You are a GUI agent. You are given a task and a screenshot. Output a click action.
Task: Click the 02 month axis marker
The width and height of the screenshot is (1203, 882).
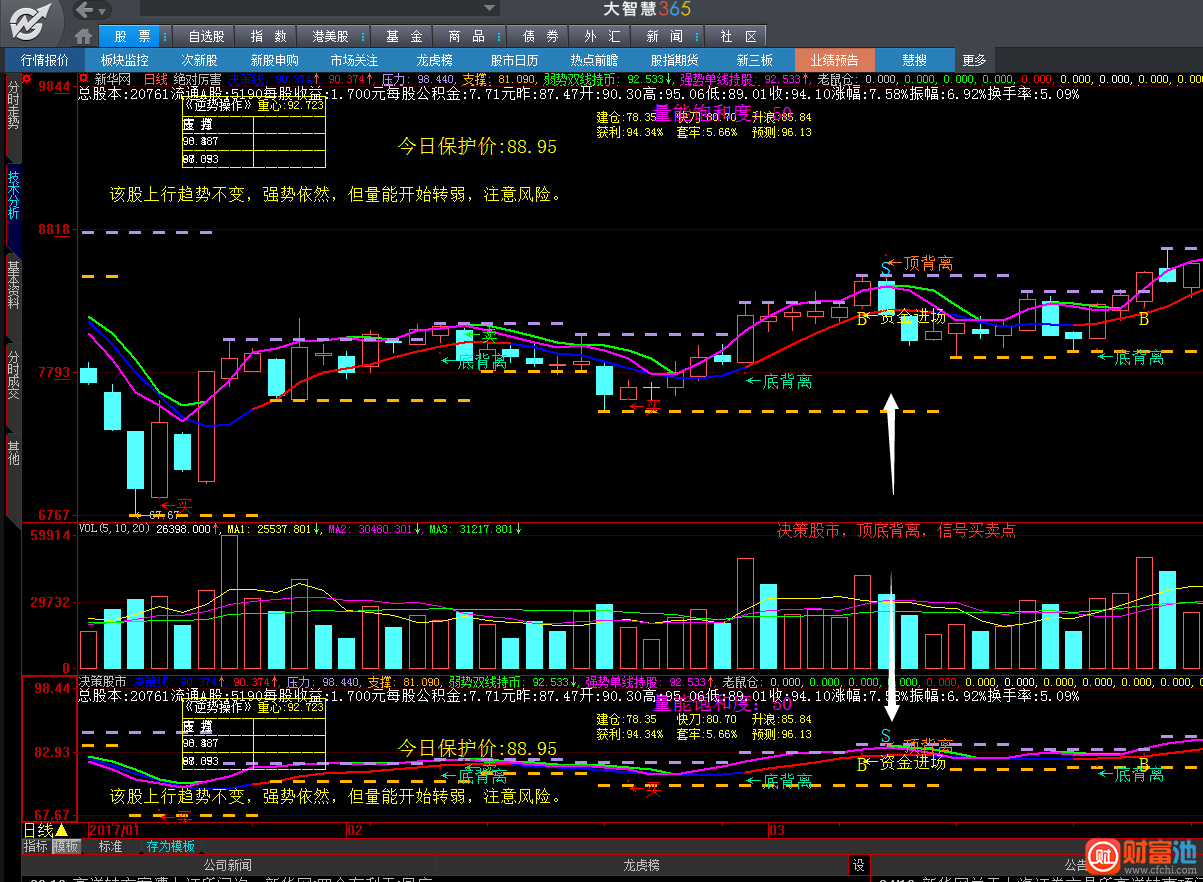coord(354,830)
